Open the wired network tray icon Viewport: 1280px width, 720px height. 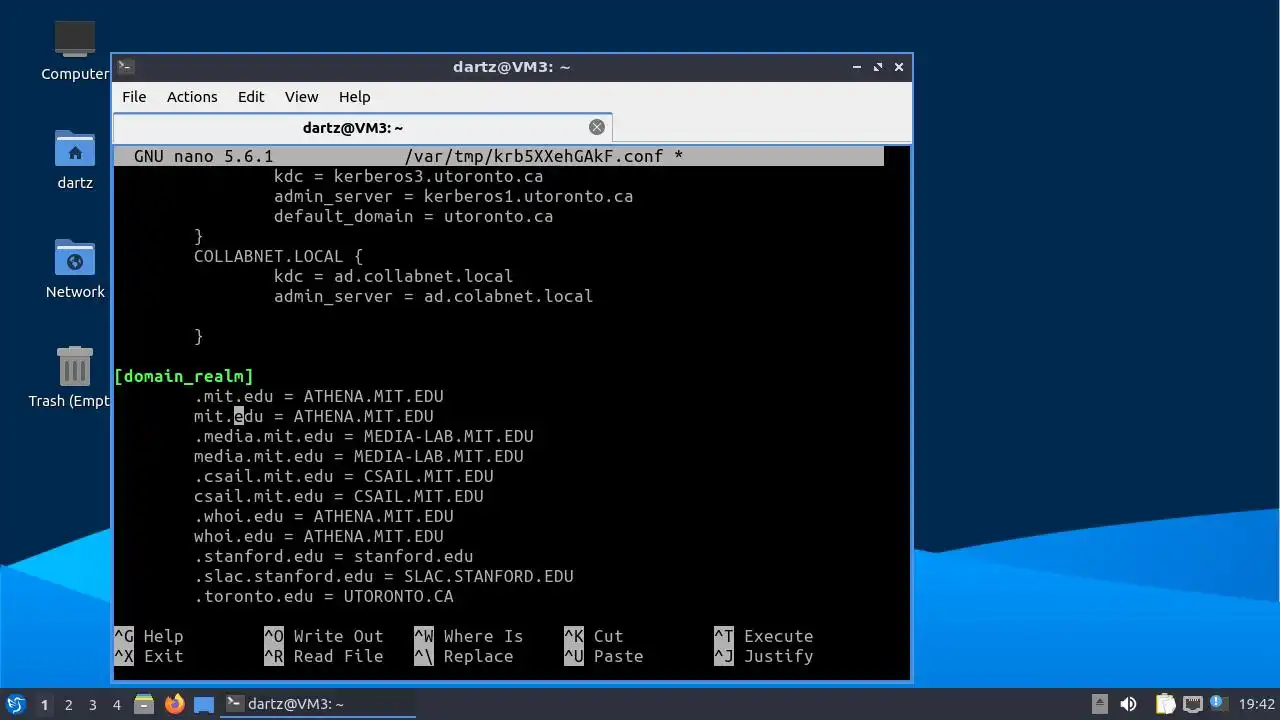pyautogui.click(x=1192, y=704)
